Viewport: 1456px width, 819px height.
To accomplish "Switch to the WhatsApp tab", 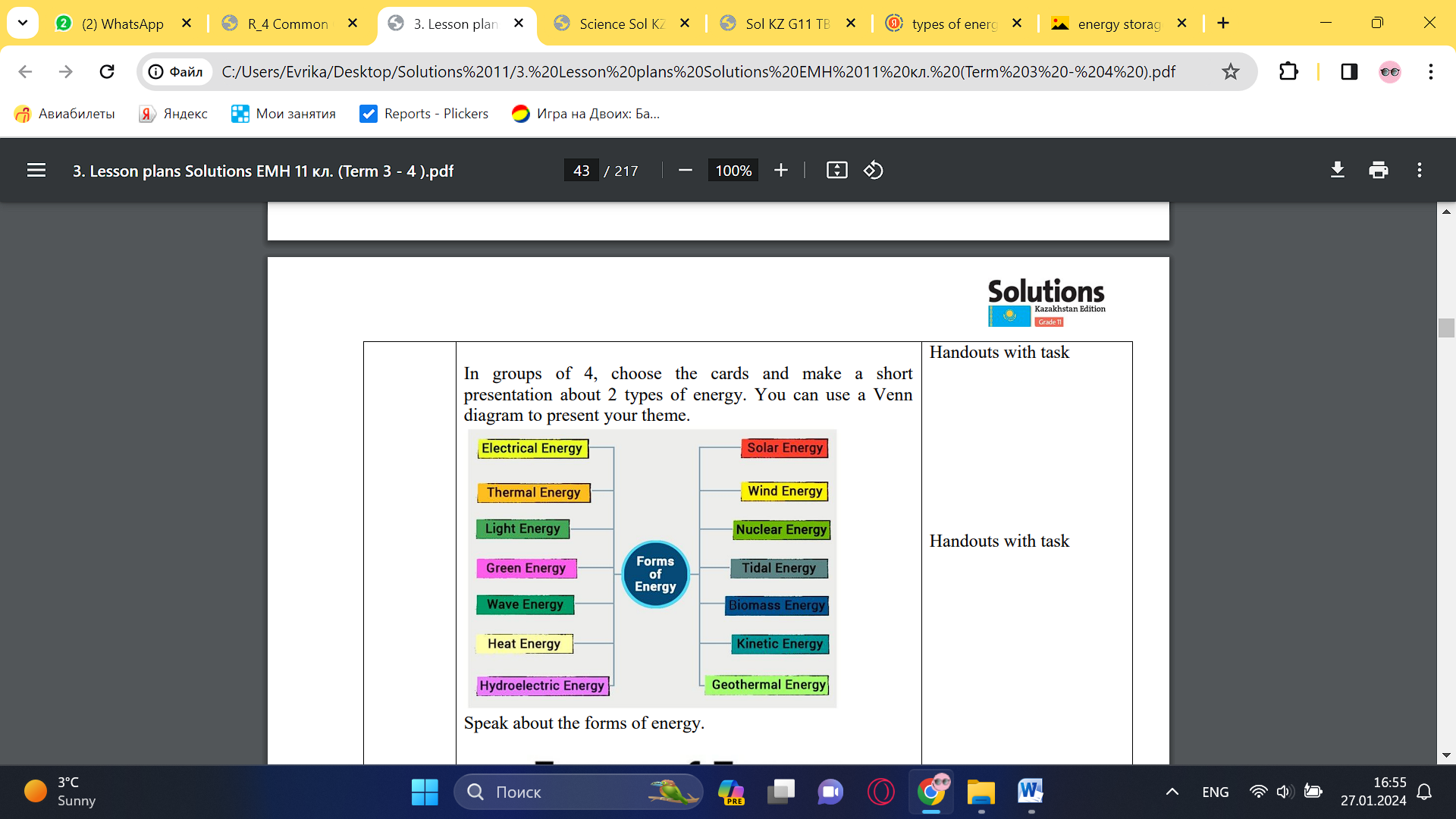I will pos(121,24).
